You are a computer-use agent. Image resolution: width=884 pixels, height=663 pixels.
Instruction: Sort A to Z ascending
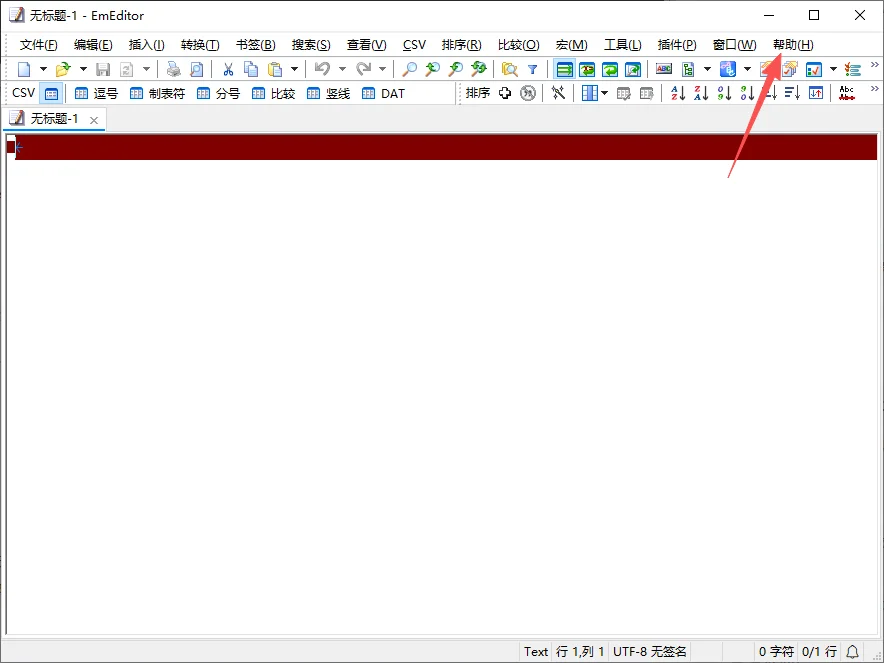point(678,93)
